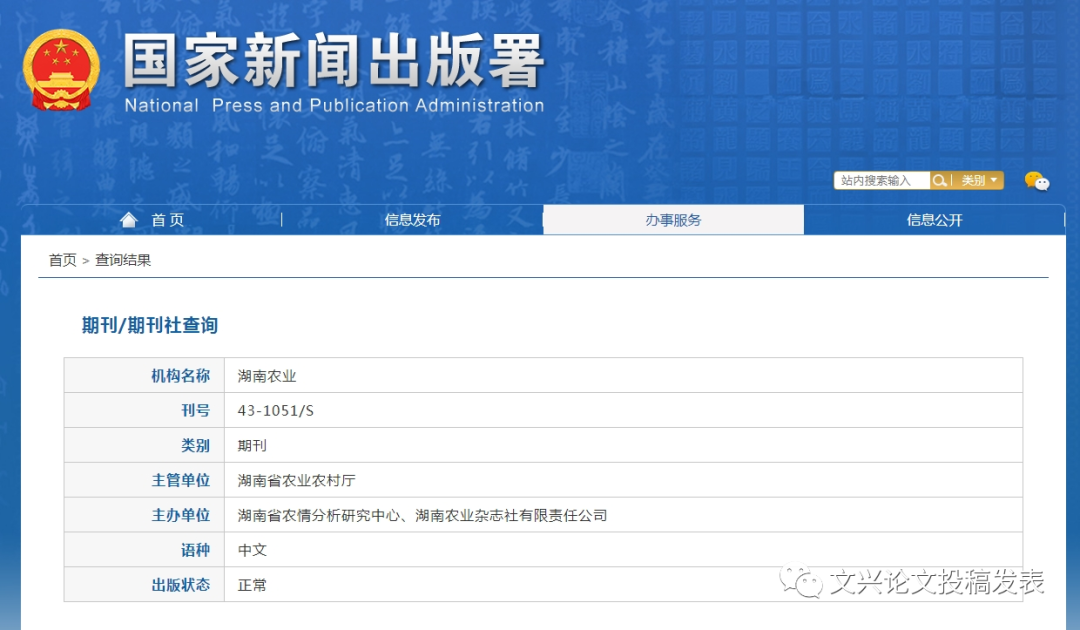Open the 类别 search category dropdown
Screen dimensions: 1080x630
point(979,180)
